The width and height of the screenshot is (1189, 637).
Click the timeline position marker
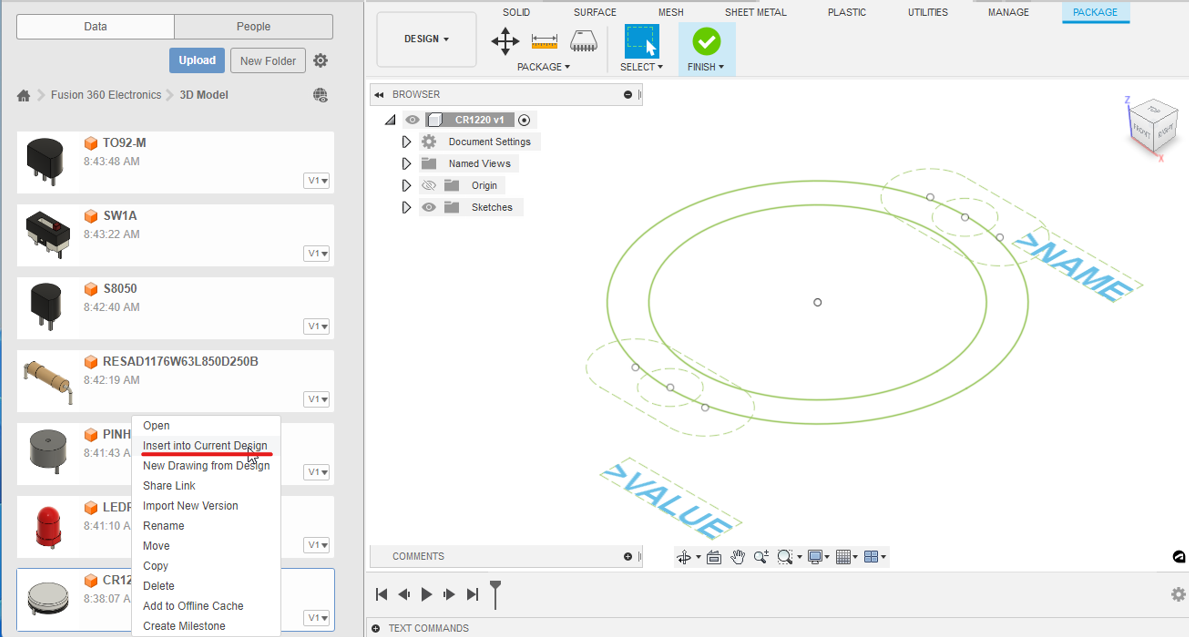(495, 595)
